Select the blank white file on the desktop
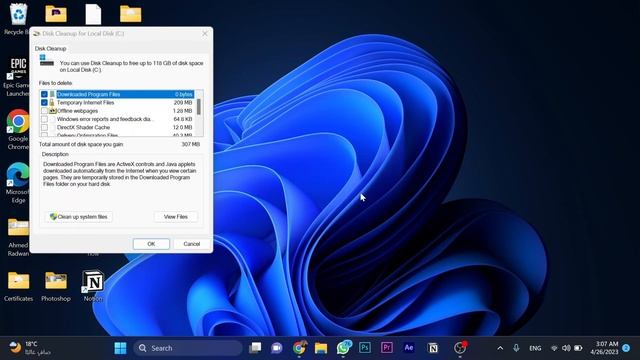This screenshot has height=360, width=640. point(93,14)
